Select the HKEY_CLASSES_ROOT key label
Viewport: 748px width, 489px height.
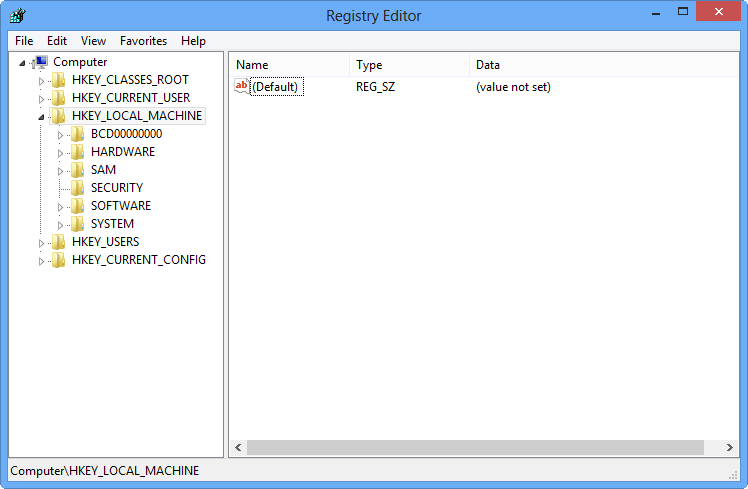pyautogui.click(x=130, y=80)
